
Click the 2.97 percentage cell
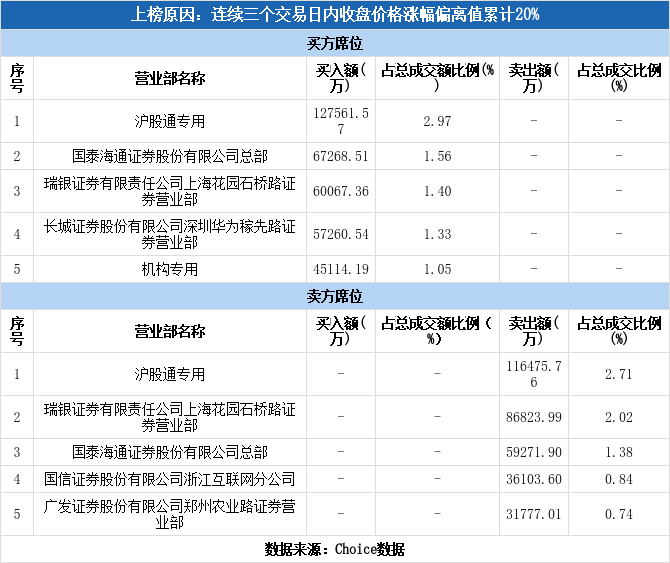(437, 121)
